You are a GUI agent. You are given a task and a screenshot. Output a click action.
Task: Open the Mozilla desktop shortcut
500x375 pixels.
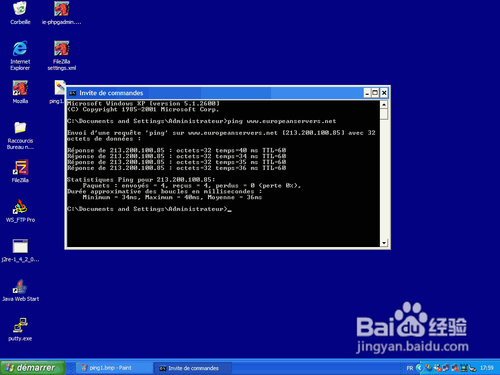[20, 92]
